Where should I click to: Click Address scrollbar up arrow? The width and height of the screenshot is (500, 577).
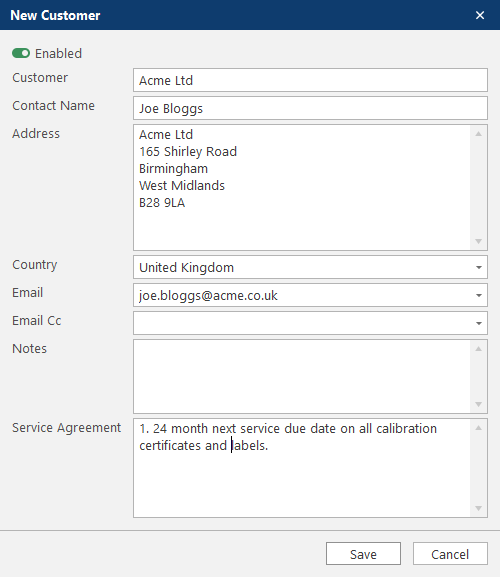click(x=478, y=134)
